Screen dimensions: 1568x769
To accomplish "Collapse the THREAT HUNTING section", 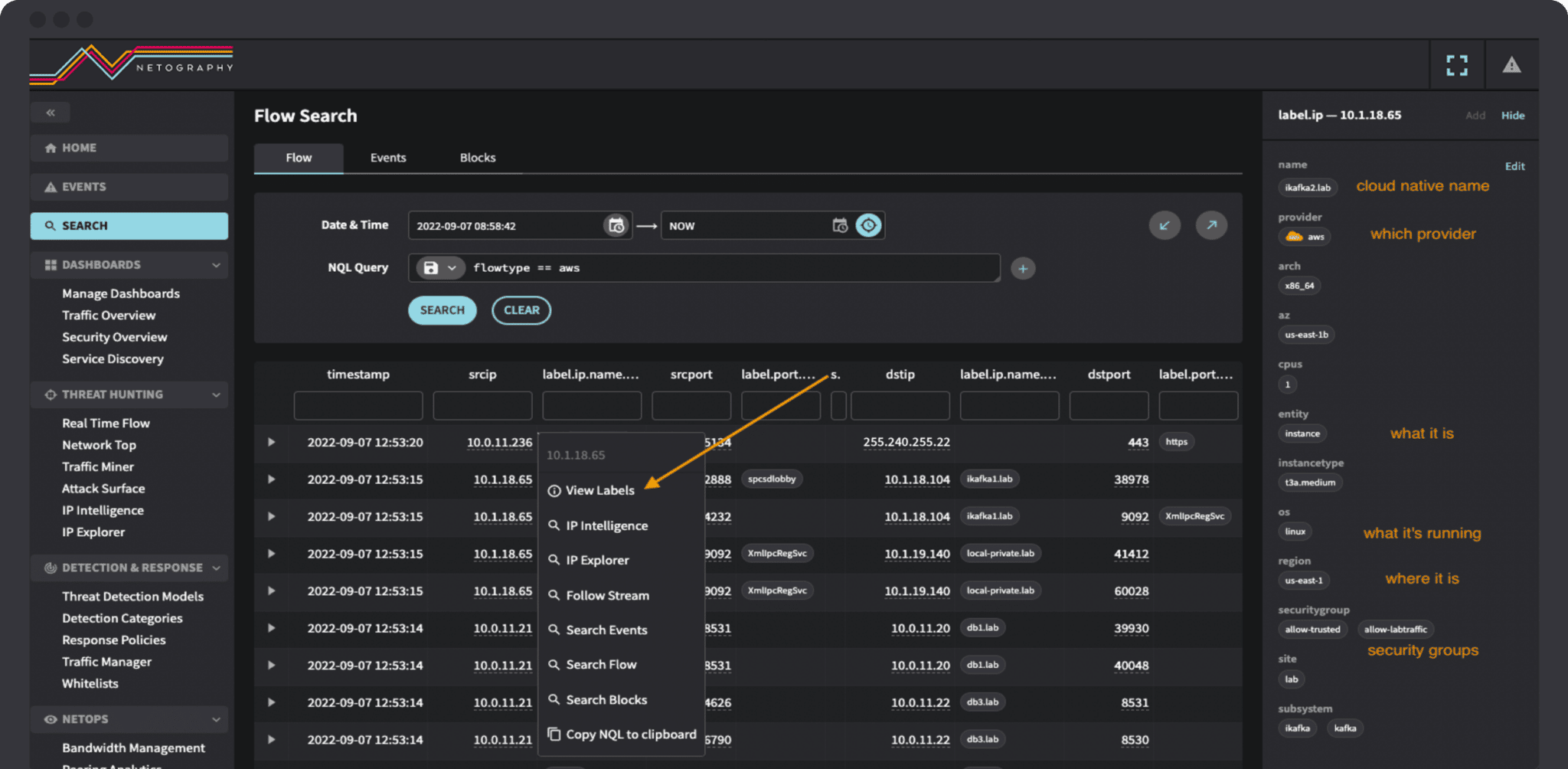I will [x=217, y=394].
